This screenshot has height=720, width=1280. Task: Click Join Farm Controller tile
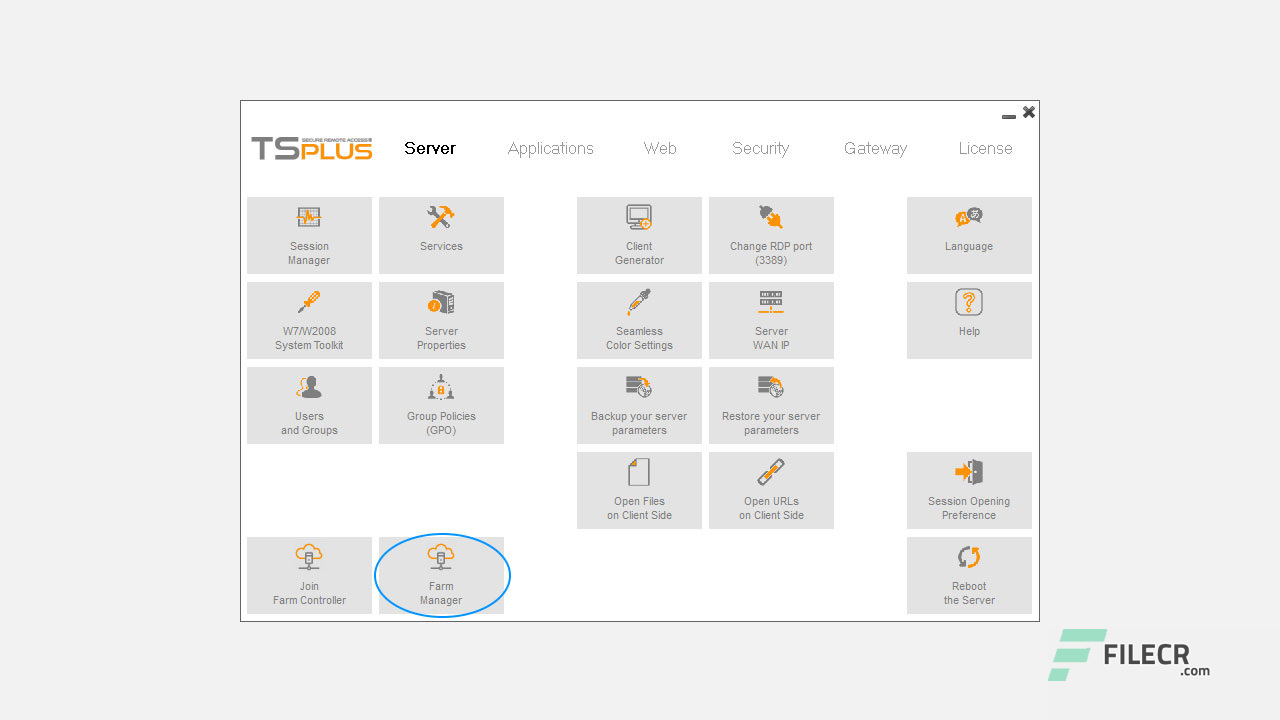(x=309, y=575)
